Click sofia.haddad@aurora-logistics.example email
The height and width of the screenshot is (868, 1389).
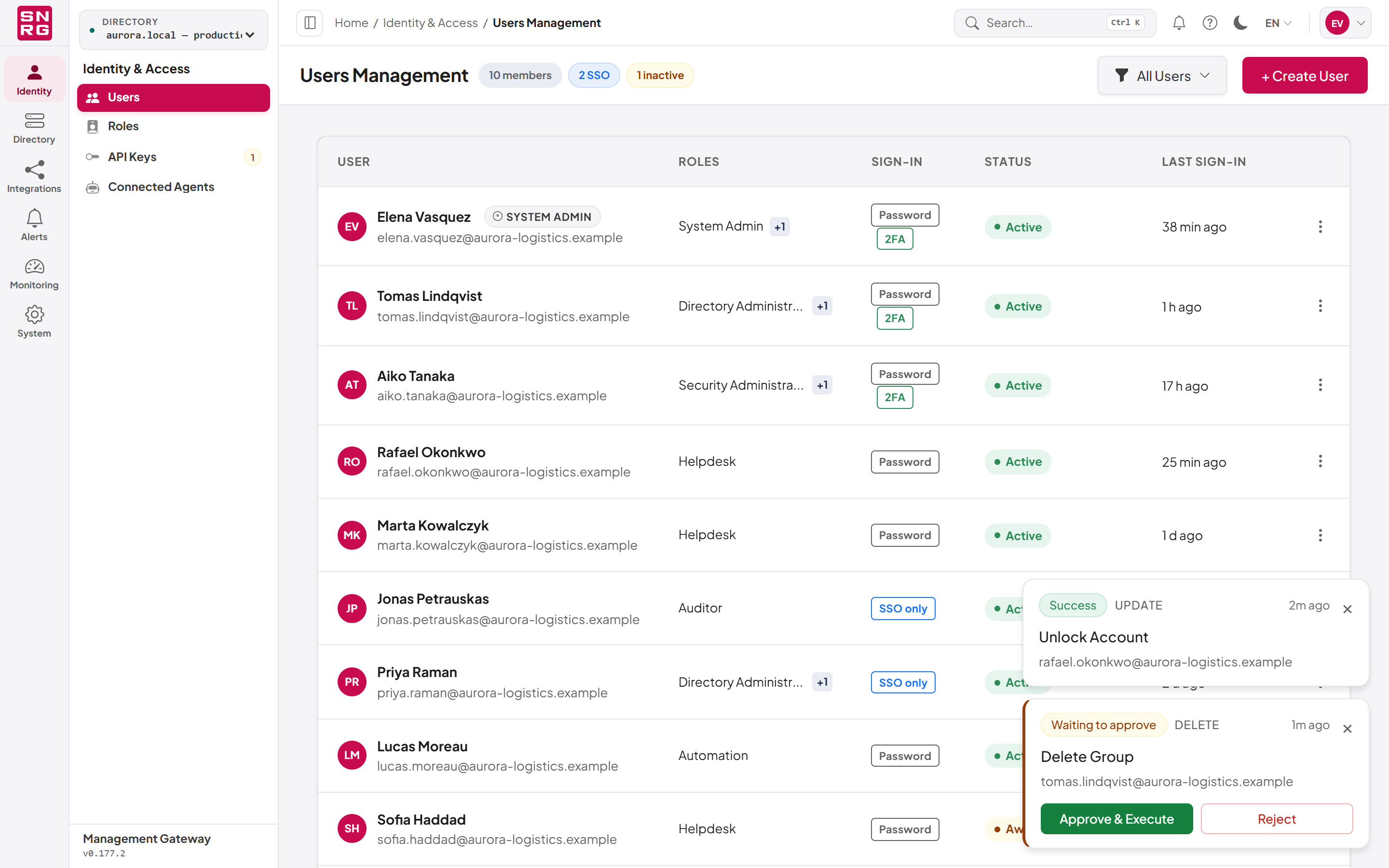point(496,839)
